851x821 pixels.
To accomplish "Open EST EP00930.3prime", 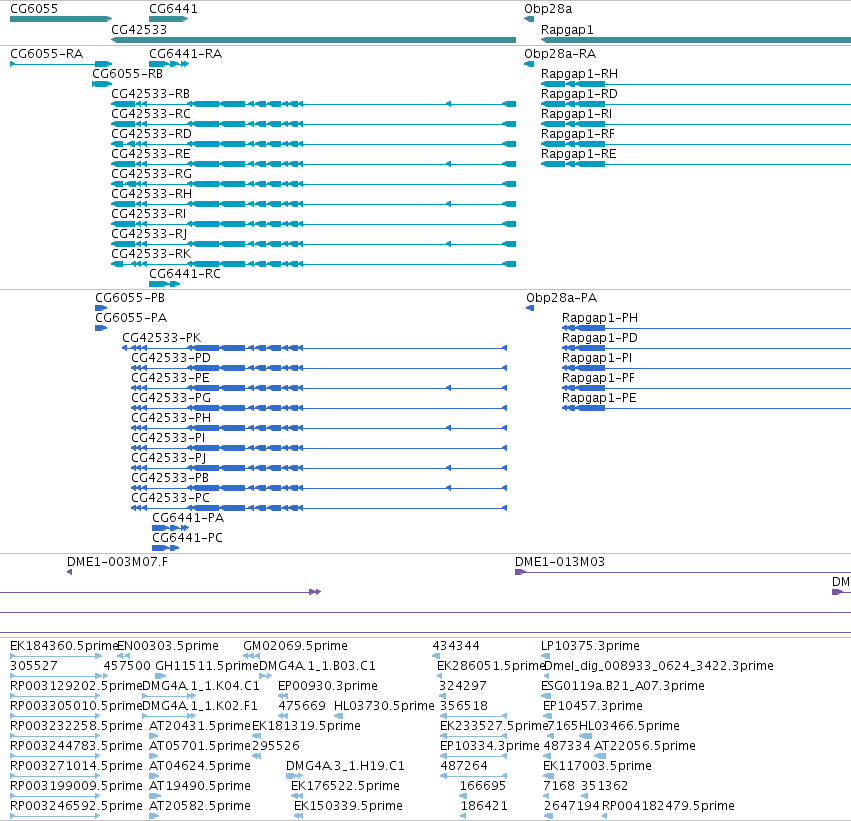I will pos(328,686).
